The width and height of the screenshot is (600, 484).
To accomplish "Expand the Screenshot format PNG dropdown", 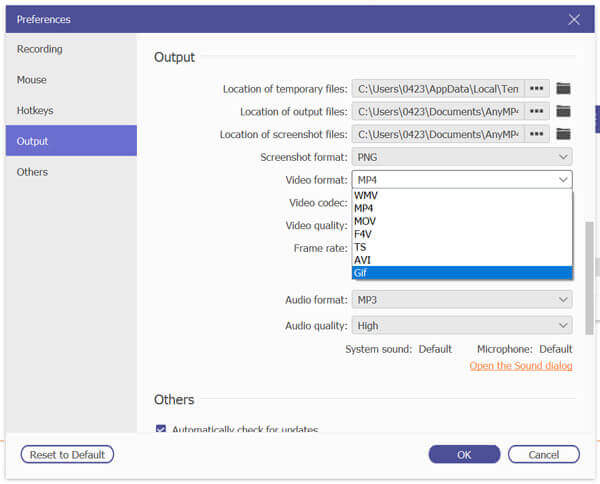I will (462, 157).
